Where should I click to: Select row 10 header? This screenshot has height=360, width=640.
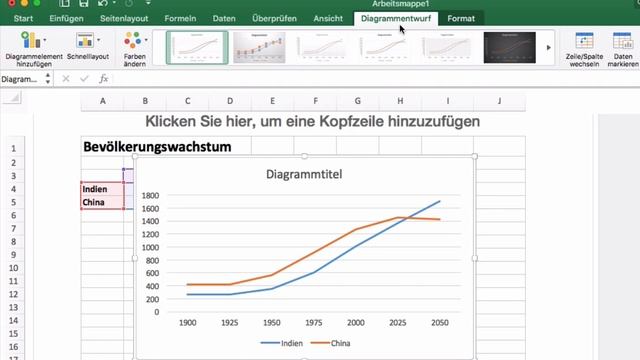[13, 268]
